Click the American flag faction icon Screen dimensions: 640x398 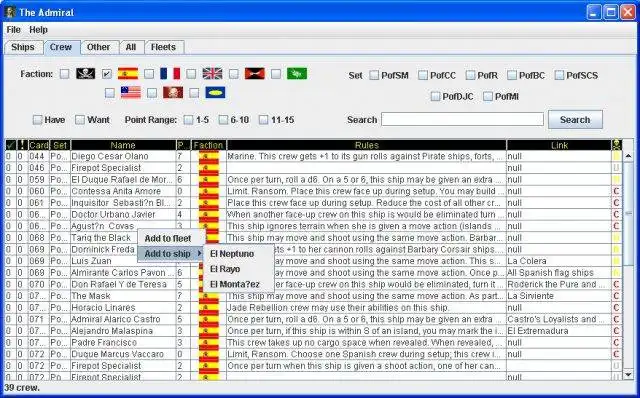click(131, 93)
